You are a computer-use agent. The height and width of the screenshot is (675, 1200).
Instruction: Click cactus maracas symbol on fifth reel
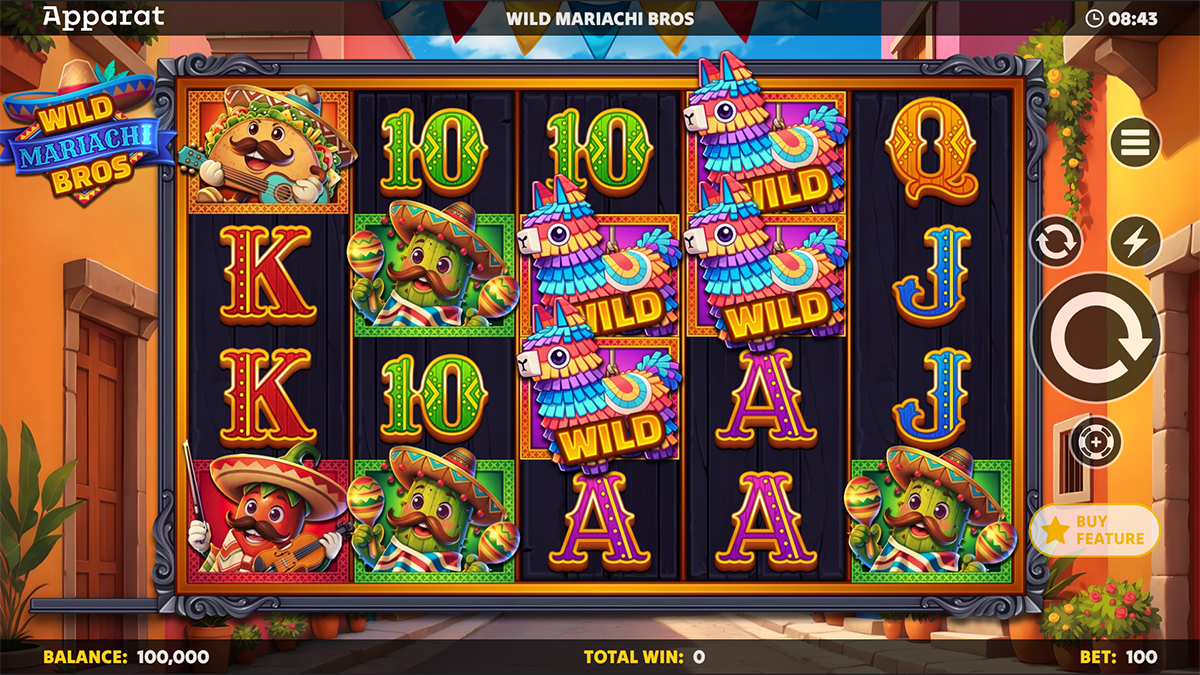(x=931, y=518)
